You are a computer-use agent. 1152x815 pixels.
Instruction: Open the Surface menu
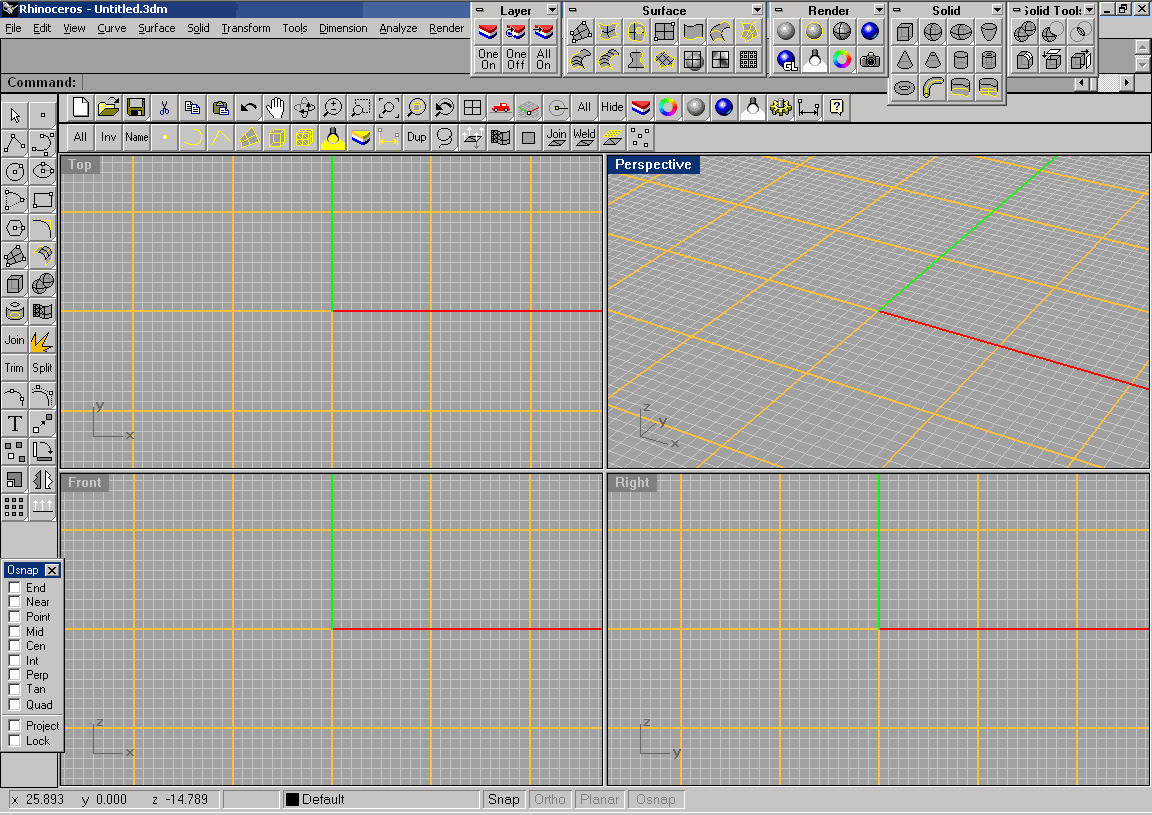tap(156, 28)
